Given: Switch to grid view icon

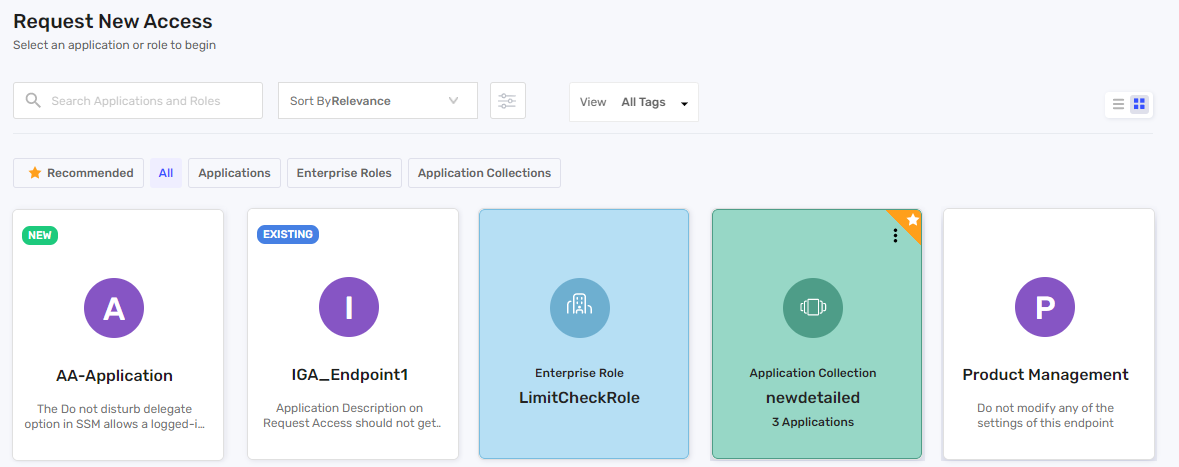Looking at the screenshot, I should [1139, 105].
